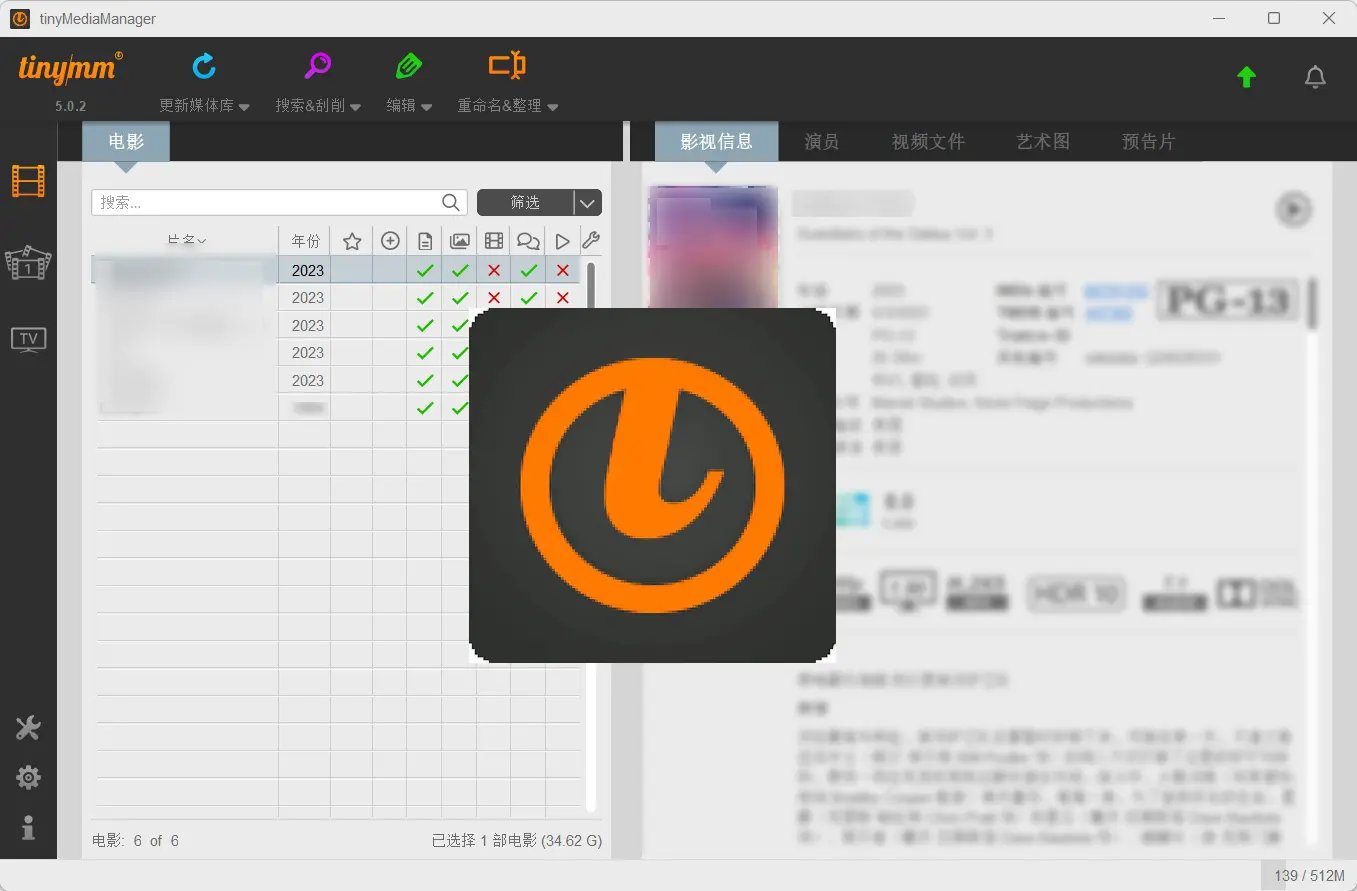This screenshot has height=891, width=1357.
Task: Click the green update arrow in the top bar
Action: point(1246,75)
